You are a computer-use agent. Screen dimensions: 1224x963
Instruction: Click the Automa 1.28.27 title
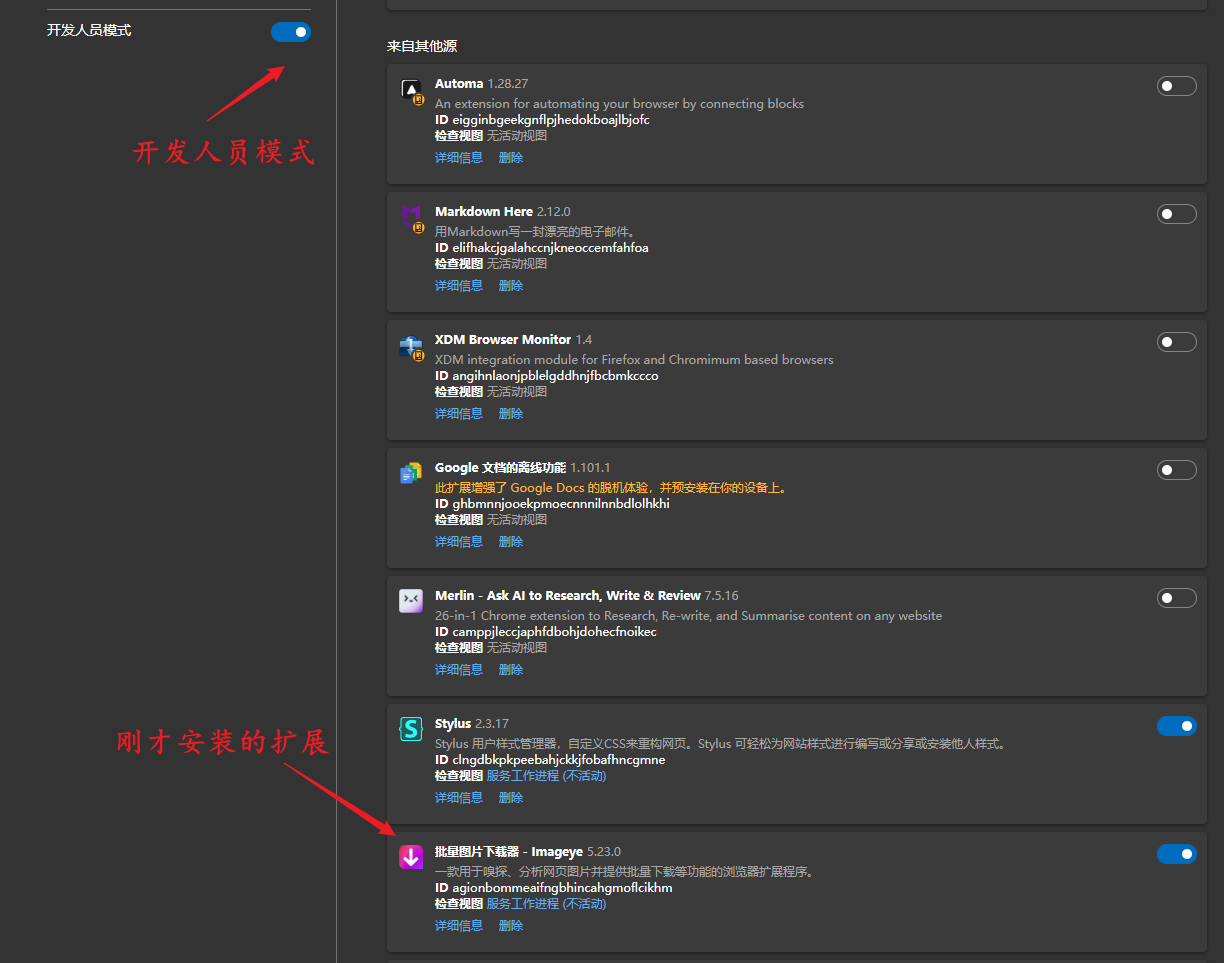click(x=482, y=84)
